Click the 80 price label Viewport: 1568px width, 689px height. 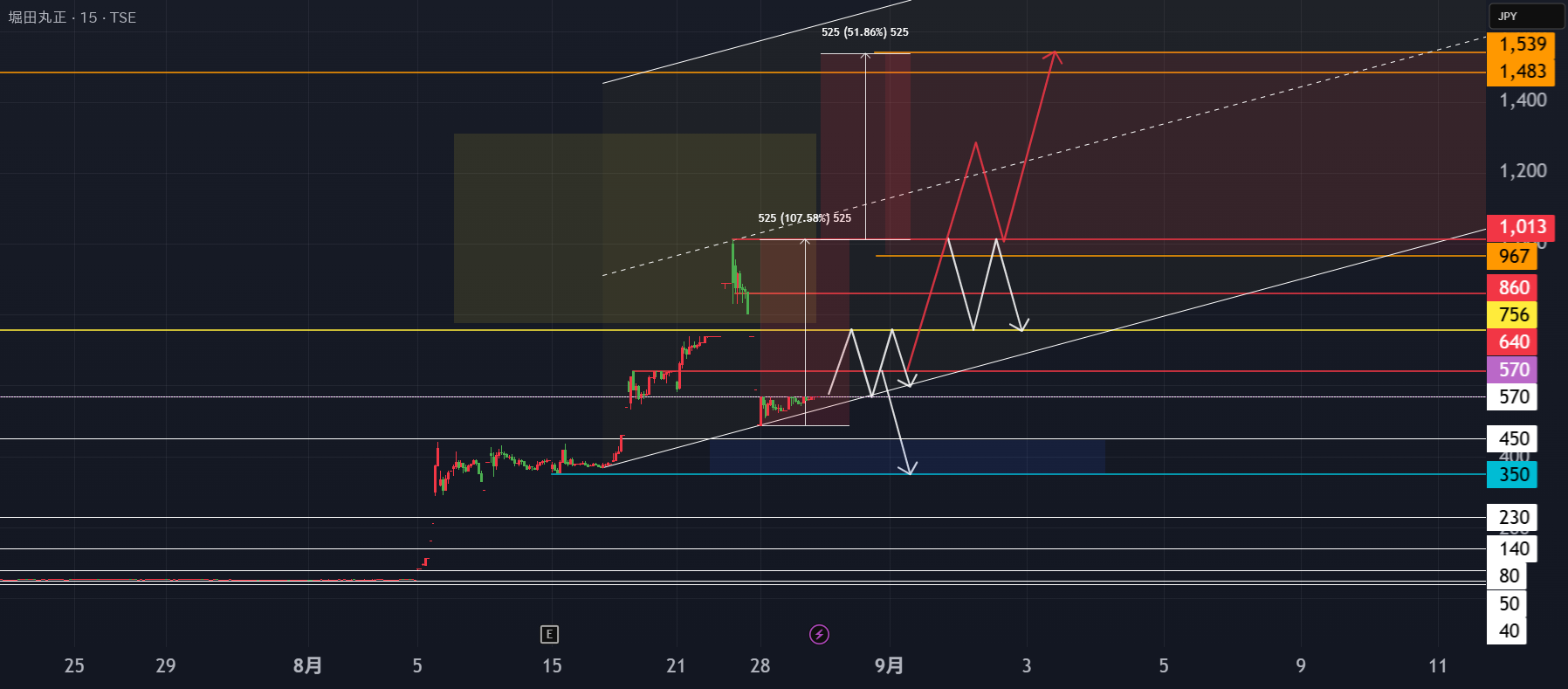pyautogui.click(x=1508, y=576)
